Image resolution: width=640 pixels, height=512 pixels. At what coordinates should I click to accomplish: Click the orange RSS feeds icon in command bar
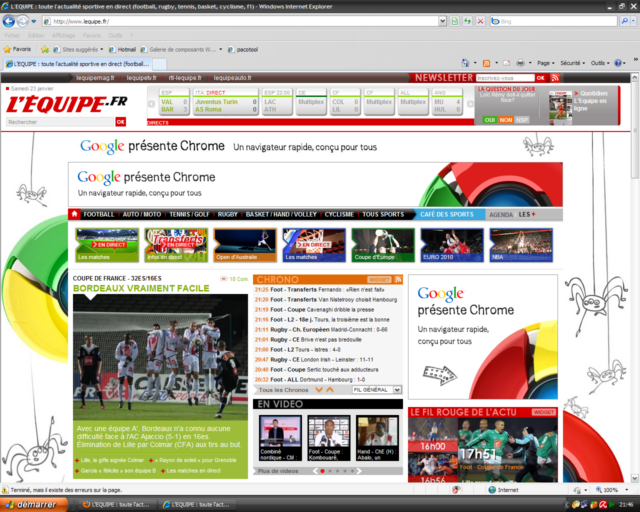click(486, 63)
